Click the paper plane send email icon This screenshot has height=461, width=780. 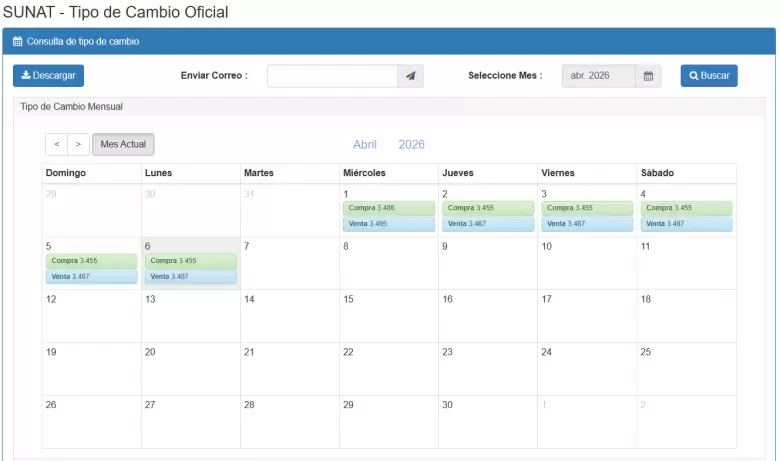point(410,76)
